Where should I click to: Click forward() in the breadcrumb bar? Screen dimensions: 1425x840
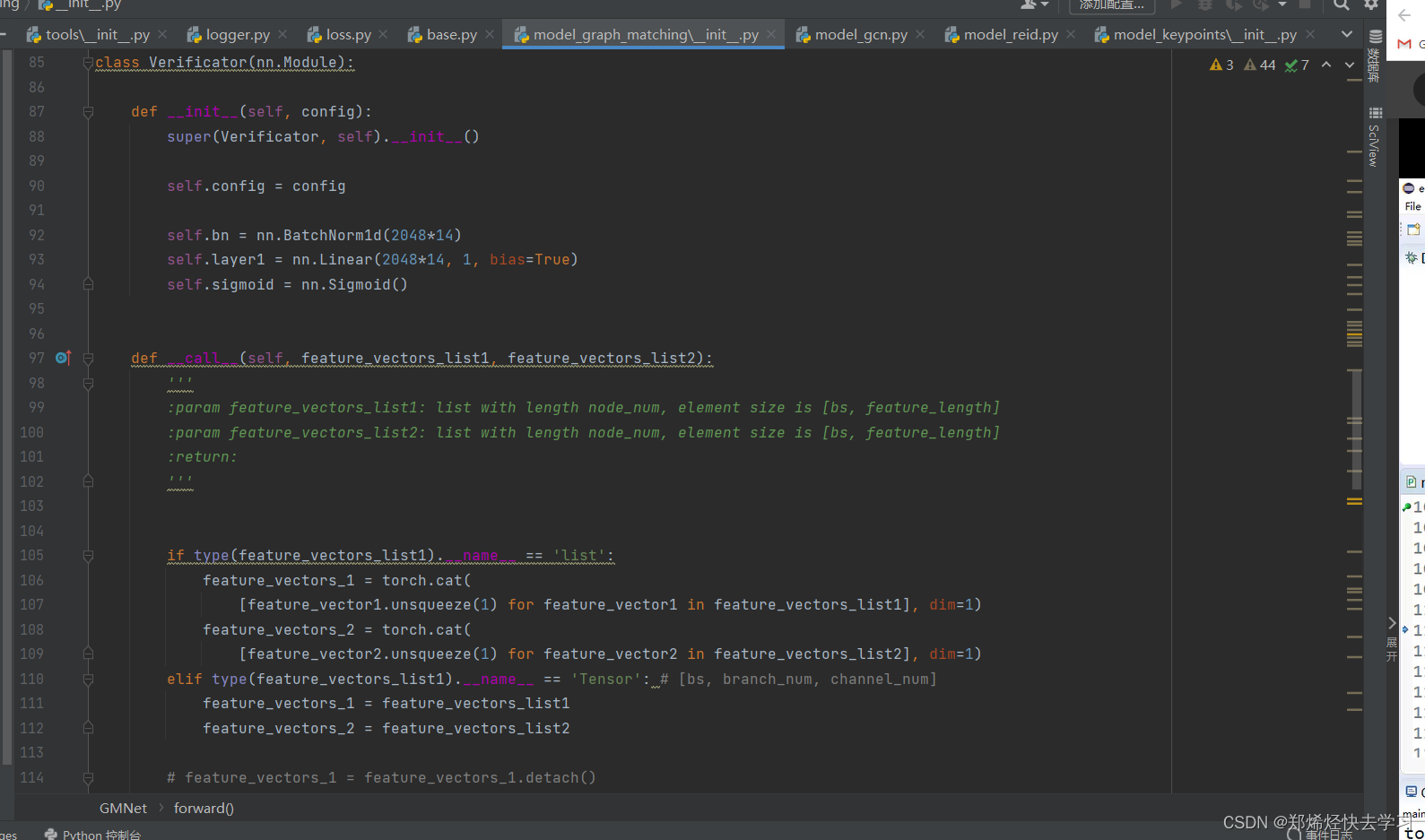tap(204, 808)
